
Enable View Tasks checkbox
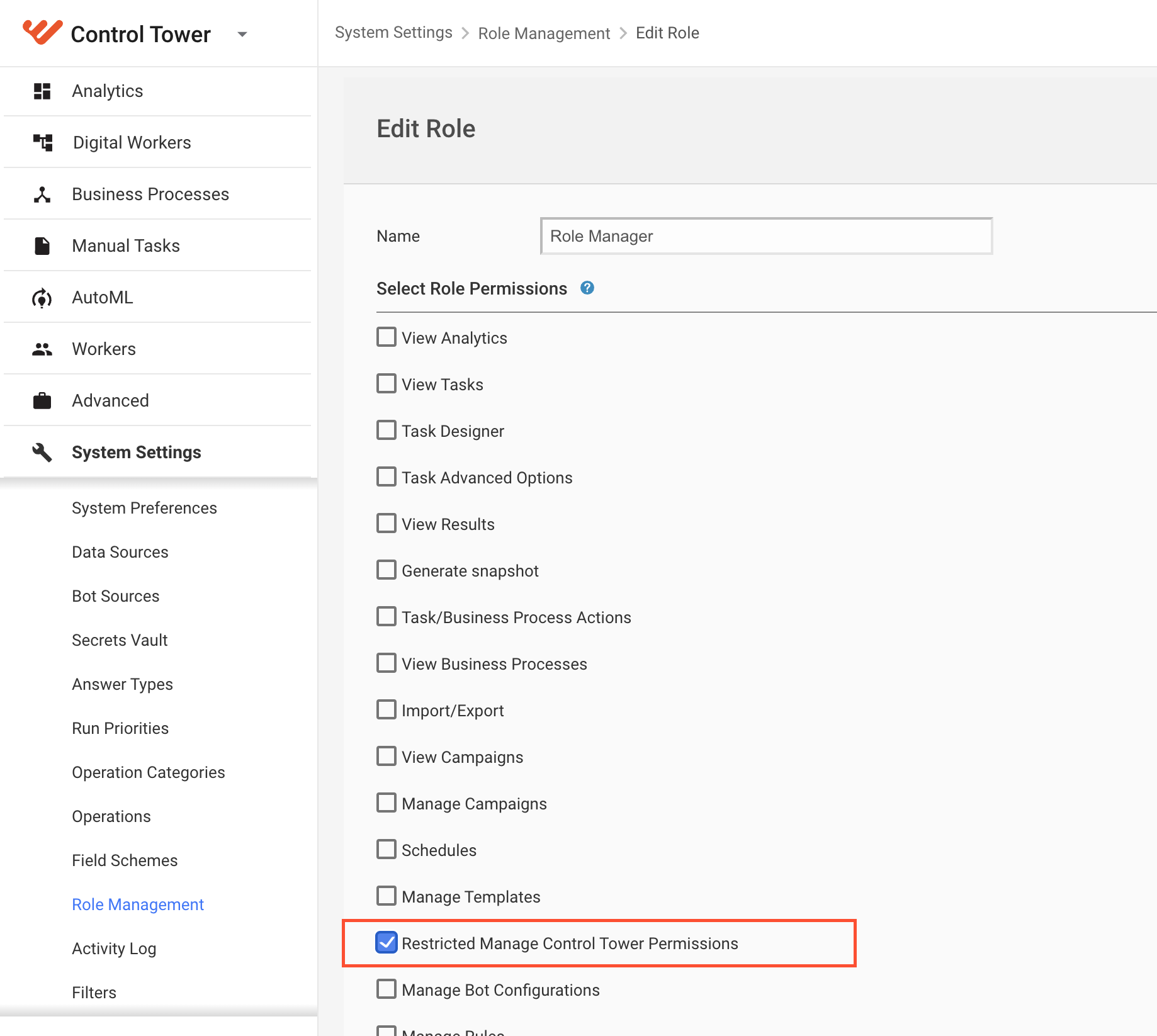(387, 383)
